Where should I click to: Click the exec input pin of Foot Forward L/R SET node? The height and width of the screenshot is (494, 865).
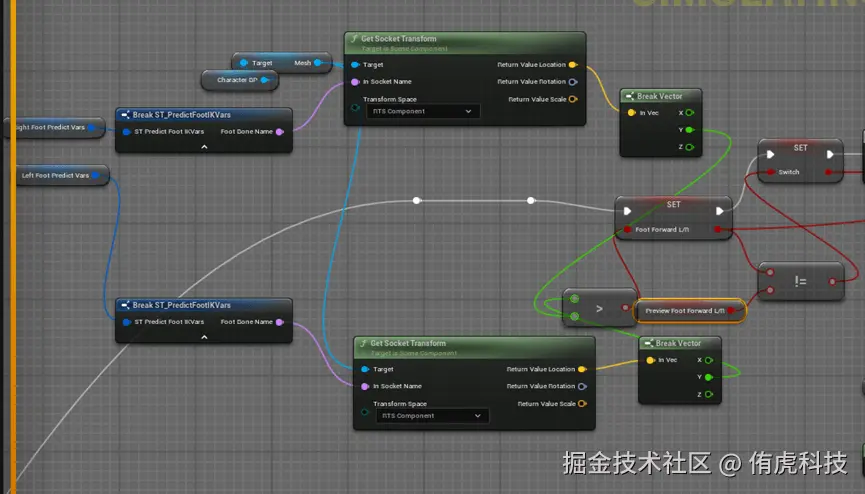(x=627, y=211)
